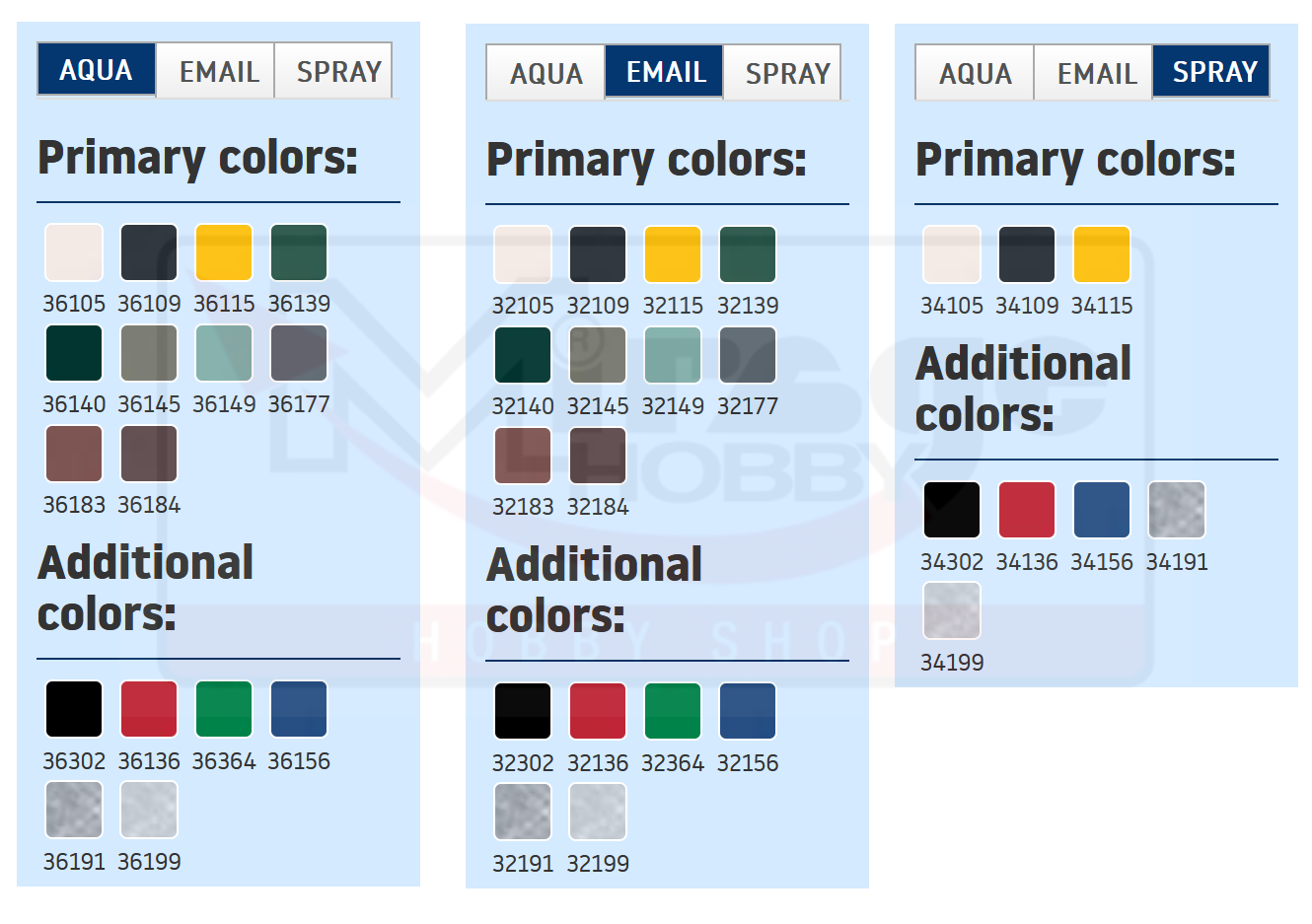Click AQUA tab in middle panel
This screenshot has width=1312, height=924.
click(x=546, y=73)
